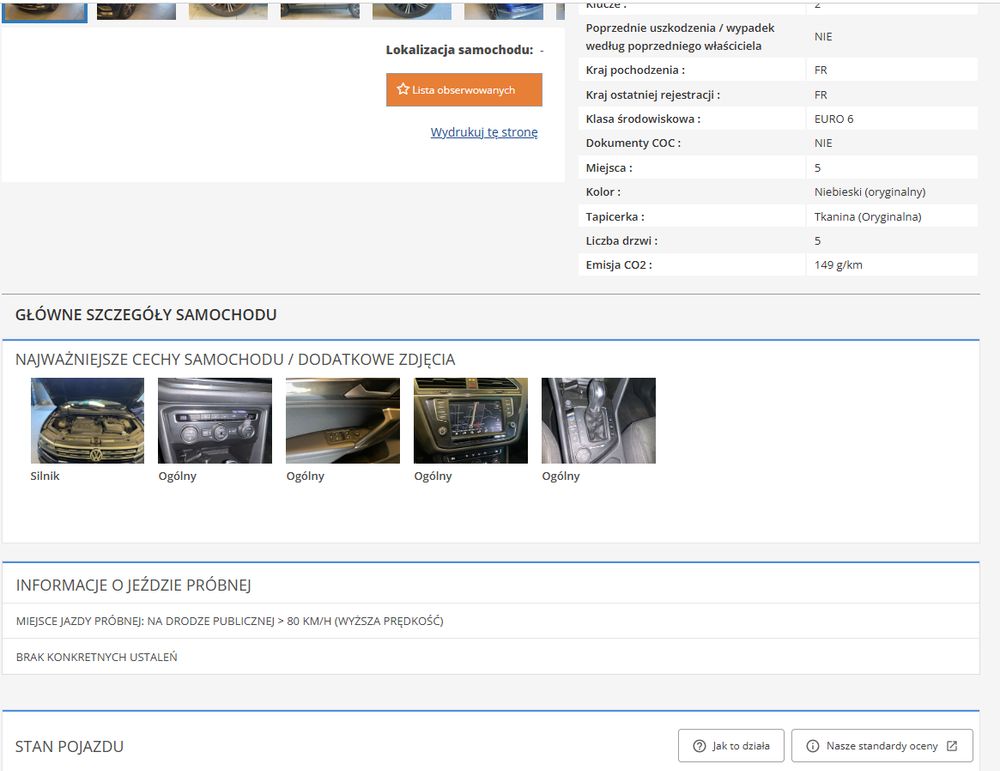
Task: Select the fifth gallery thumbnail showing wheel
Action: point(412,11)
